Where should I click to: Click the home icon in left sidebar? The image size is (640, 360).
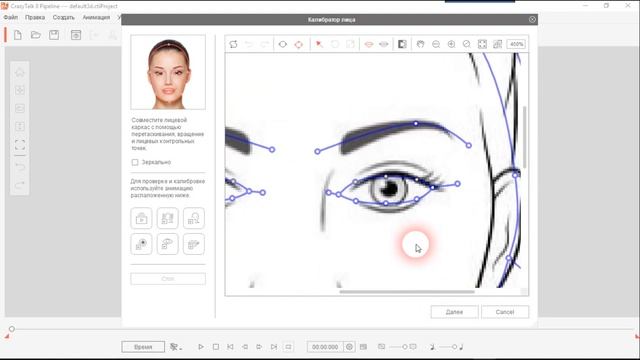click(20, 73)
